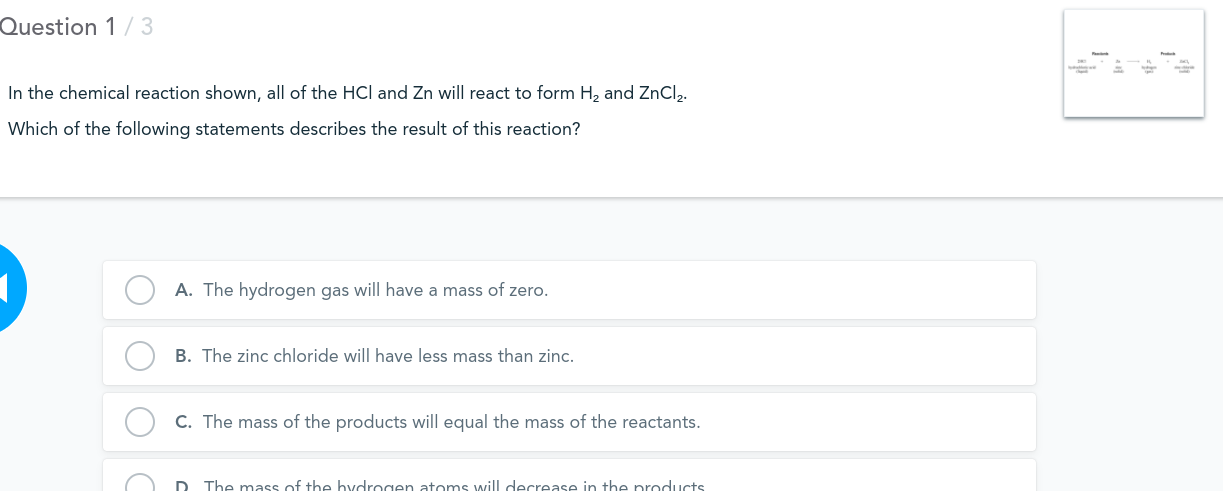This screenshot has width=1223, height=491.
Task: Choose the hydrogen atoms will decrease answer
Action: [454, 486]
